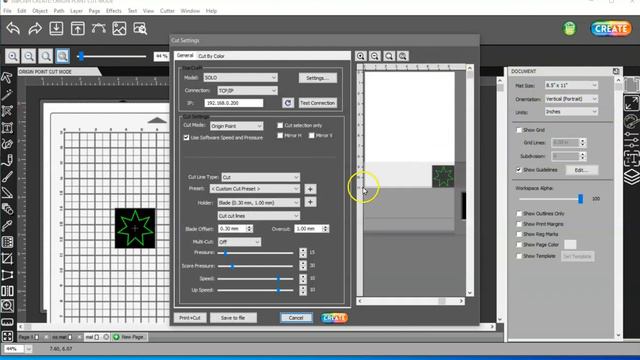The height and width of the screenshot is (360, 640).
Task: Open the Custom Cut Preset dropdown
Action: click(255, 189)
